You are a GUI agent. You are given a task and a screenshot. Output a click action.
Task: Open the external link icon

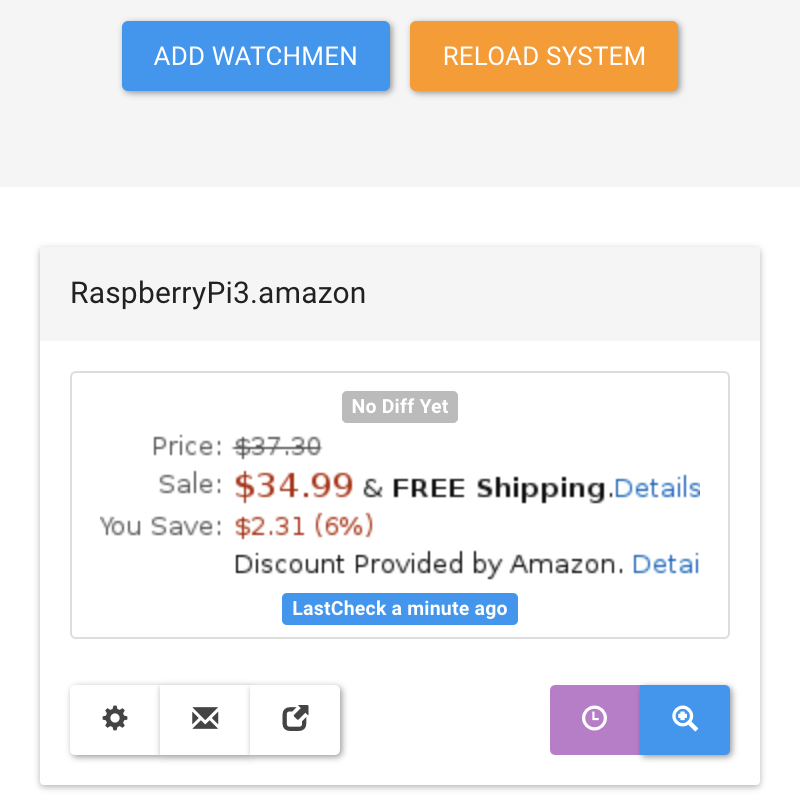(295, 718)
